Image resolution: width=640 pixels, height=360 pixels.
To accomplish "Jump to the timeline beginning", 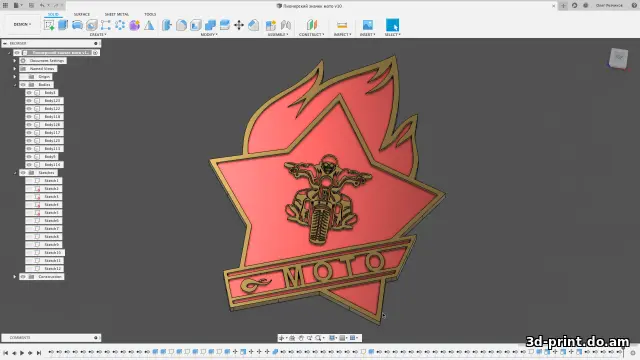I will coord(5,353).
